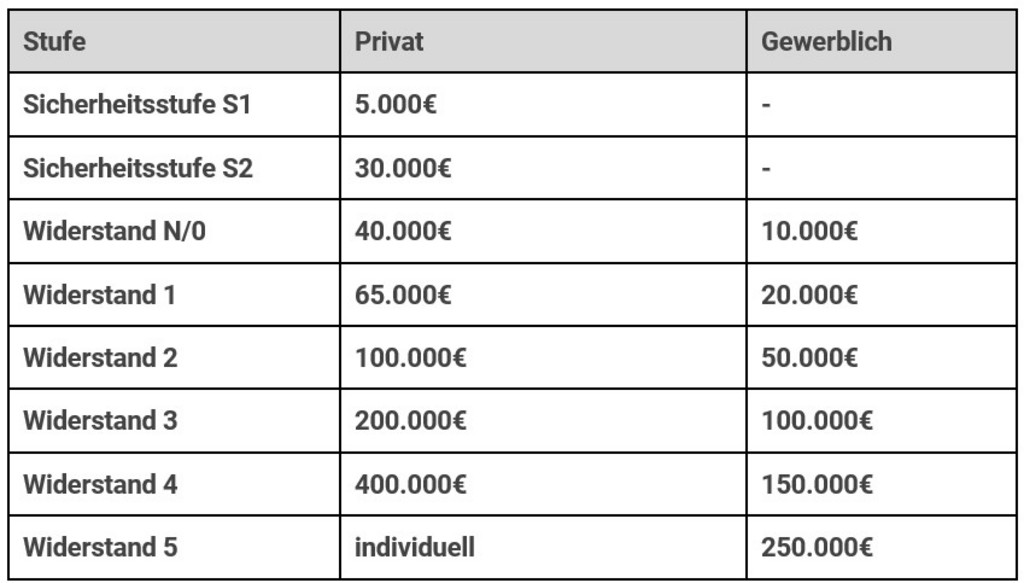The width and height of the screenshot is (1024, 583).
Task: Select the Sicherheitsstufe S1 row label
Action: [136, 104]
